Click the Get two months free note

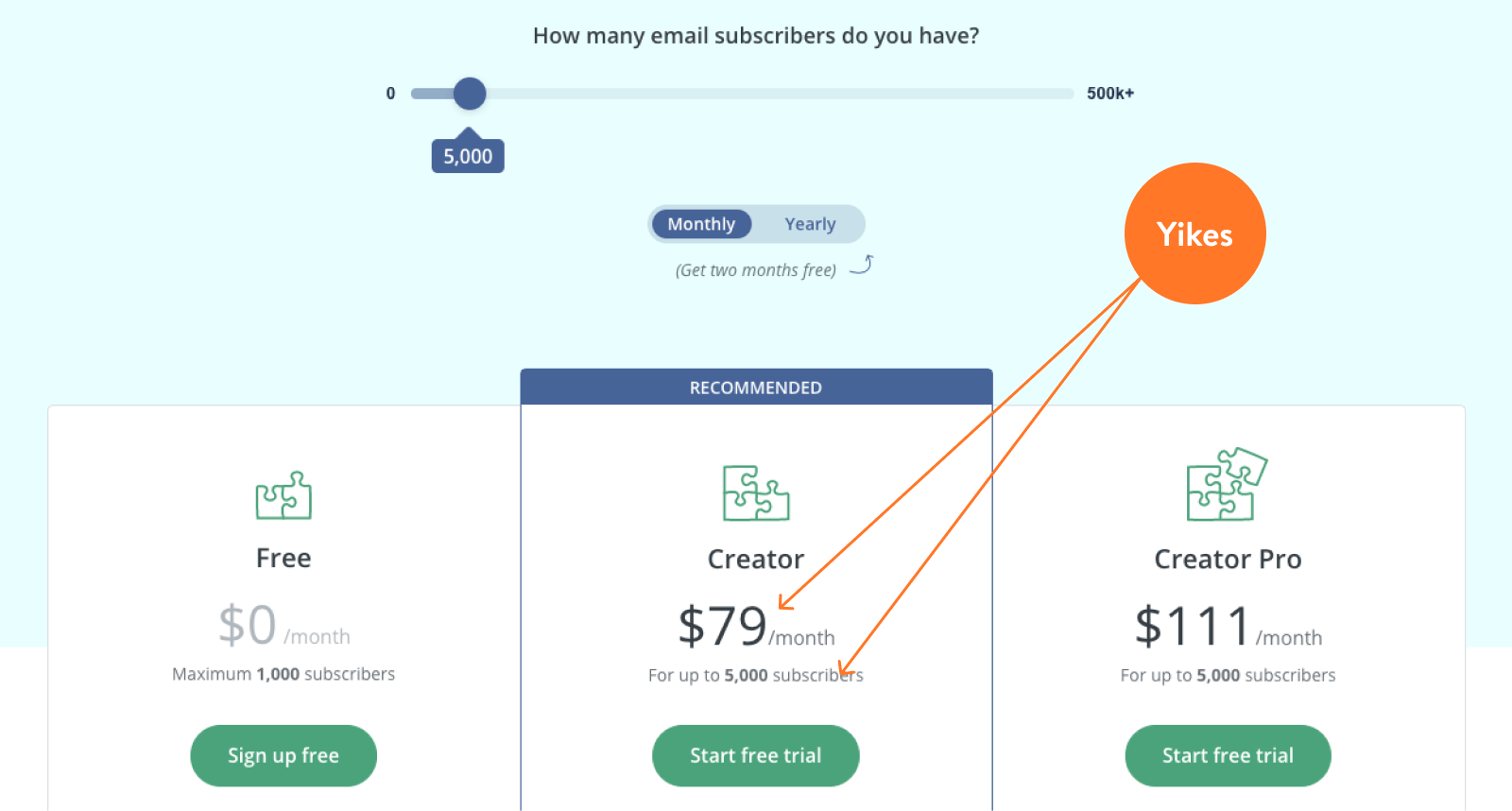[x=756, y=270]
